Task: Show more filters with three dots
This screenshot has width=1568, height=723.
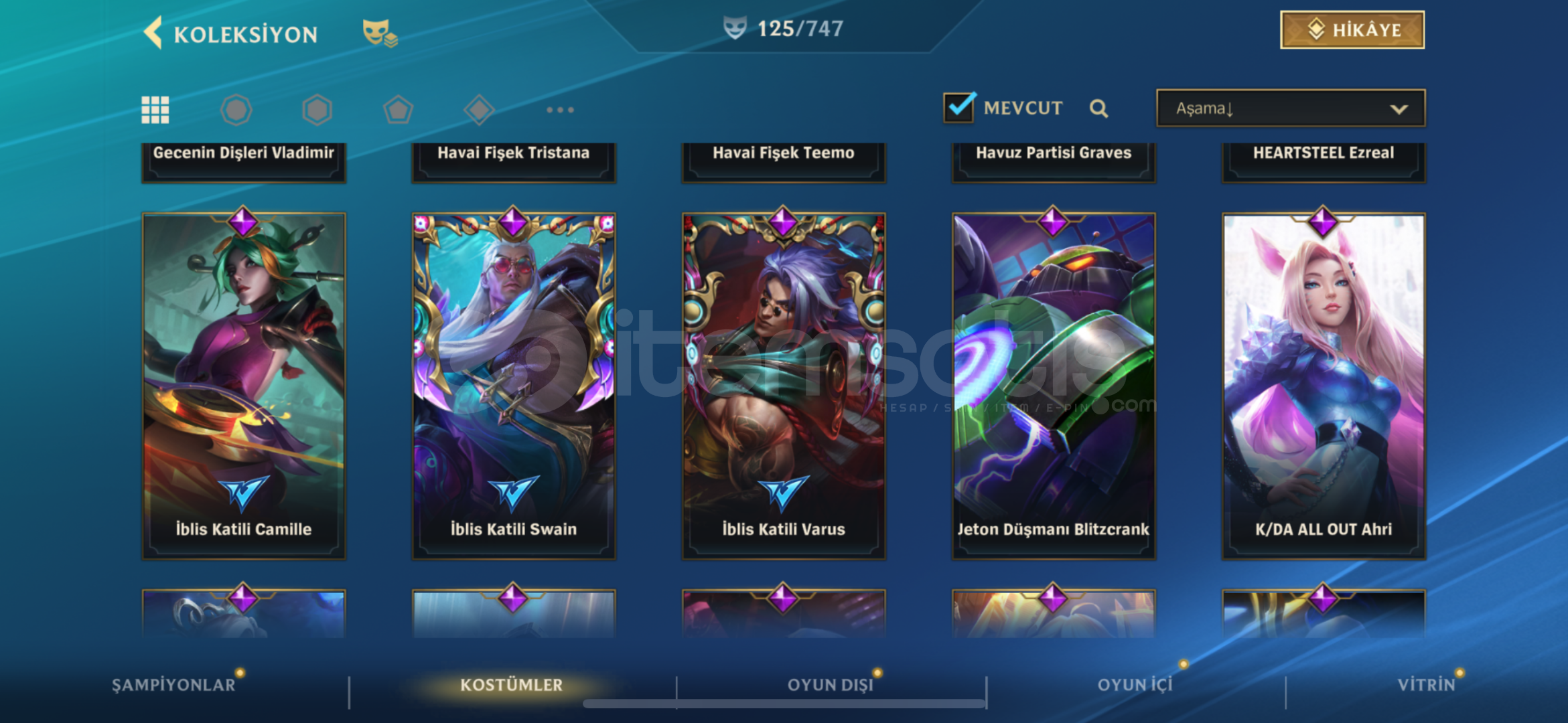Action: (x=560, y=110)
